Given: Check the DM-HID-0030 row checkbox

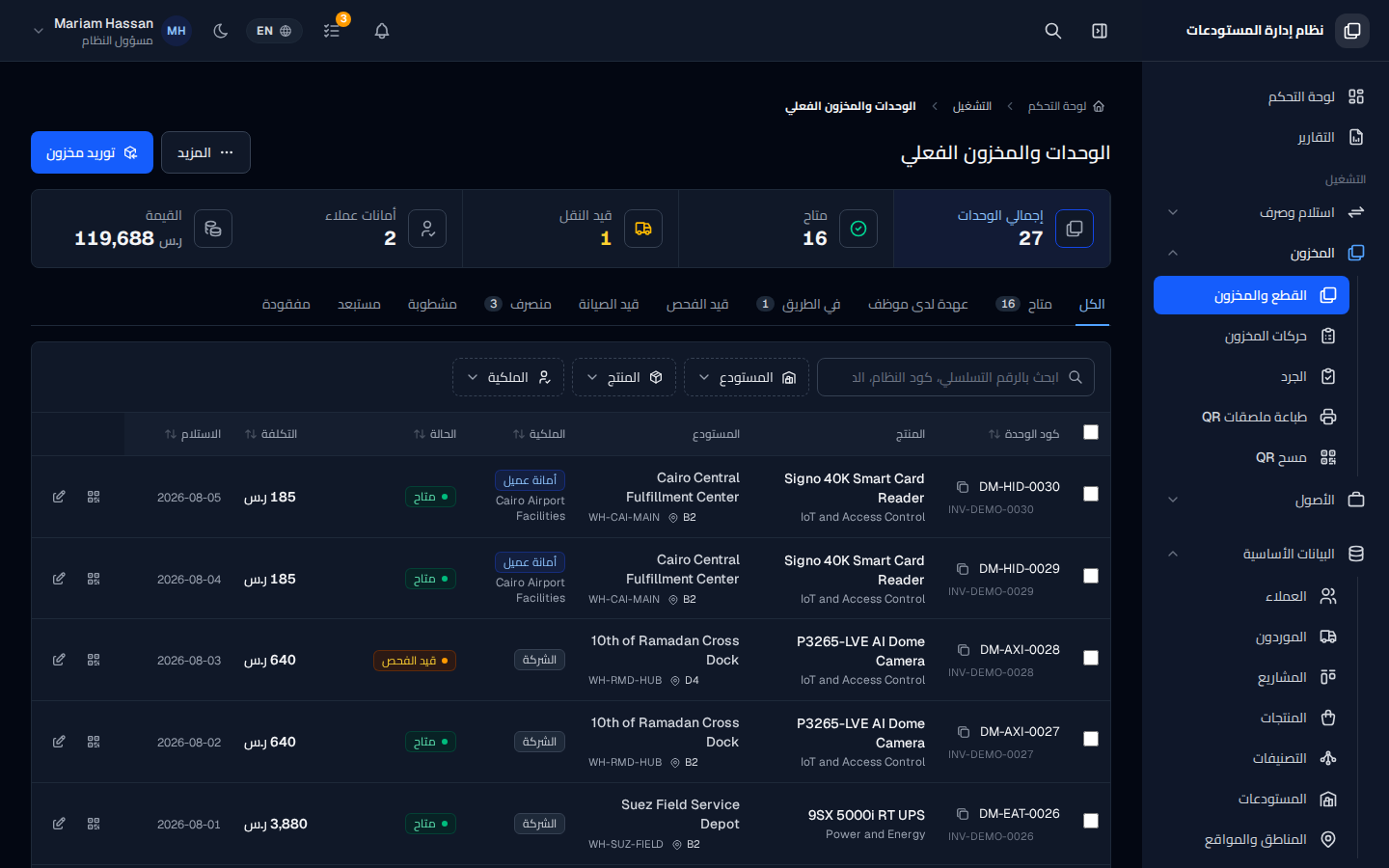Looking at the screenshot, I should click(1091, 494).
